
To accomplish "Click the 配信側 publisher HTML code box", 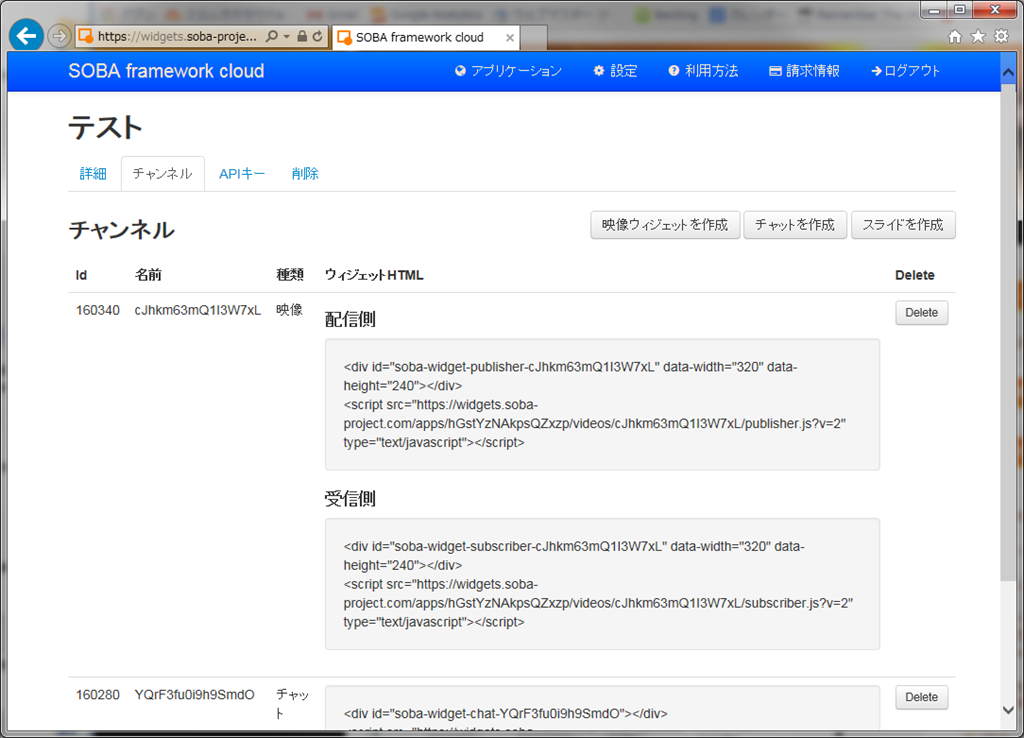I will [602, 404].
